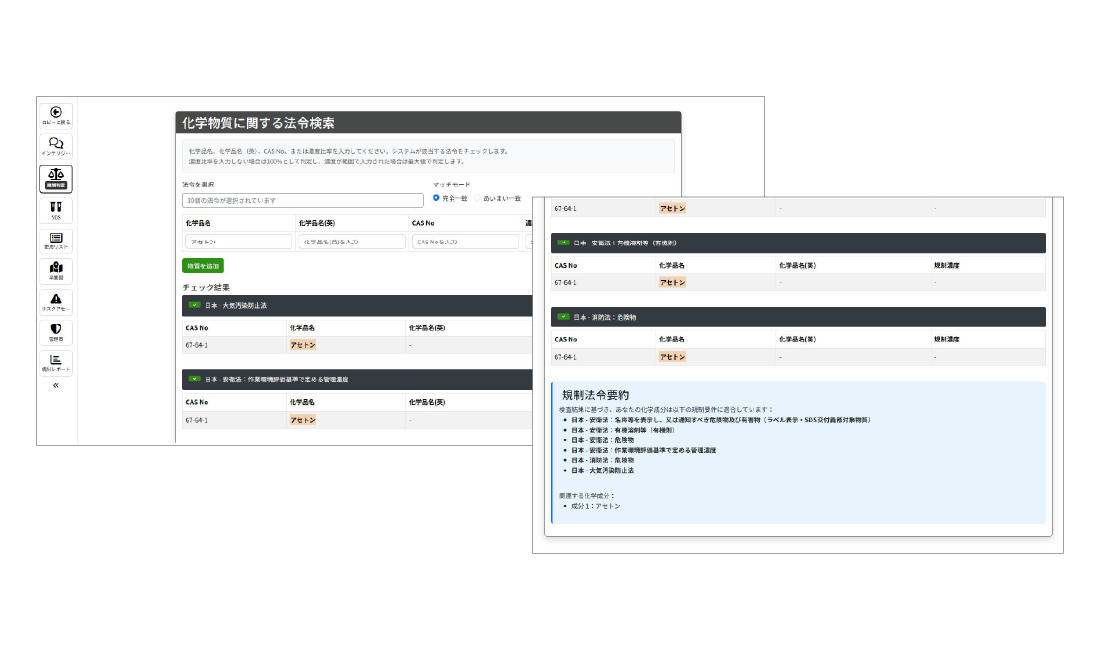Collapse the 日本 - 大気汚染防止法 section
Image resolution: width=1100 pixels, height=650 pixels.
click(x=194, y=304)
